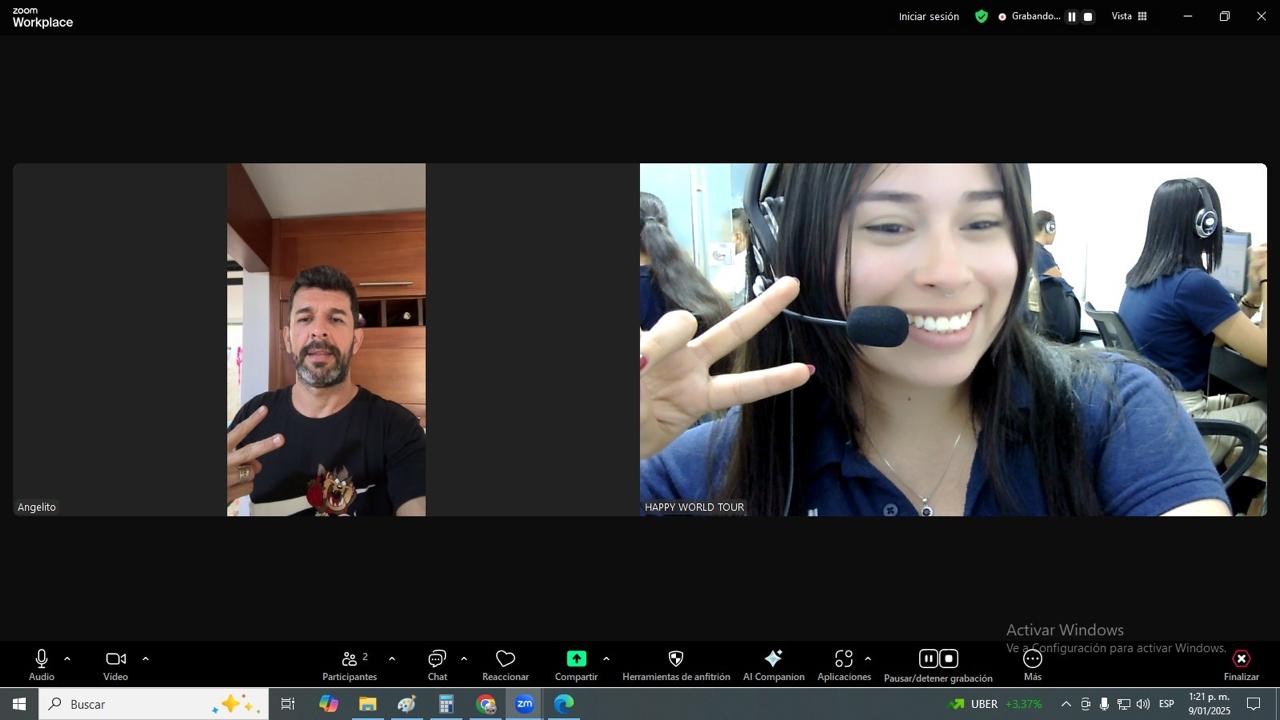
Task: Open the Paint app in taskbar
Action: click(x=406, y=704)
